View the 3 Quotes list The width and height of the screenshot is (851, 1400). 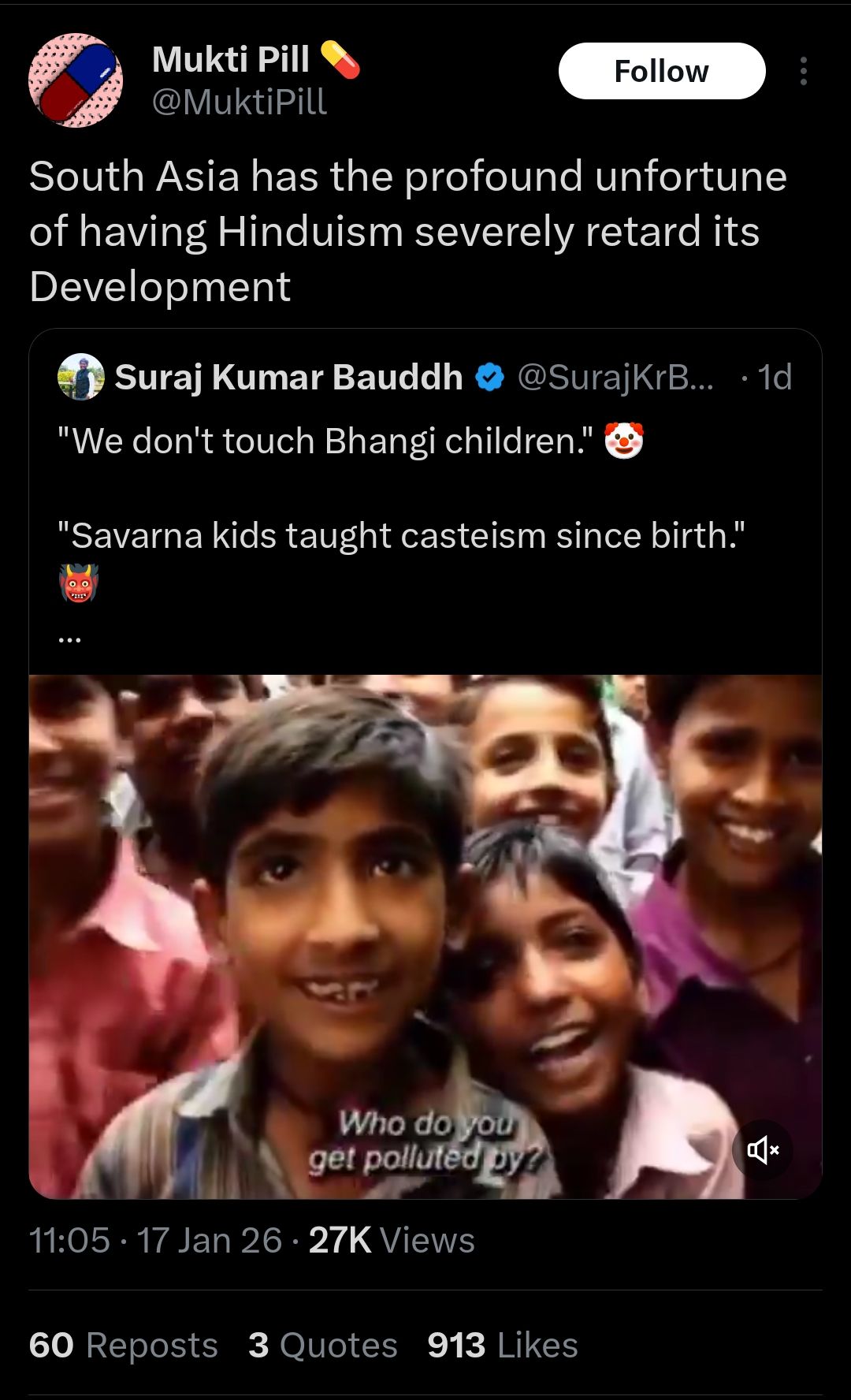tap(323, 1345)
